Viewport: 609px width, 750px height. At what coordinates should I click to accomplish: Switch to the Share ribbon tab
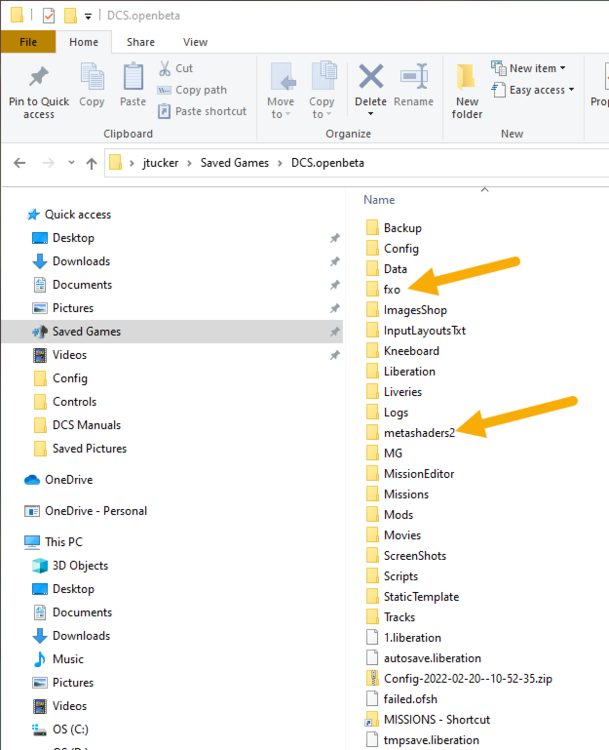point(141,42)
